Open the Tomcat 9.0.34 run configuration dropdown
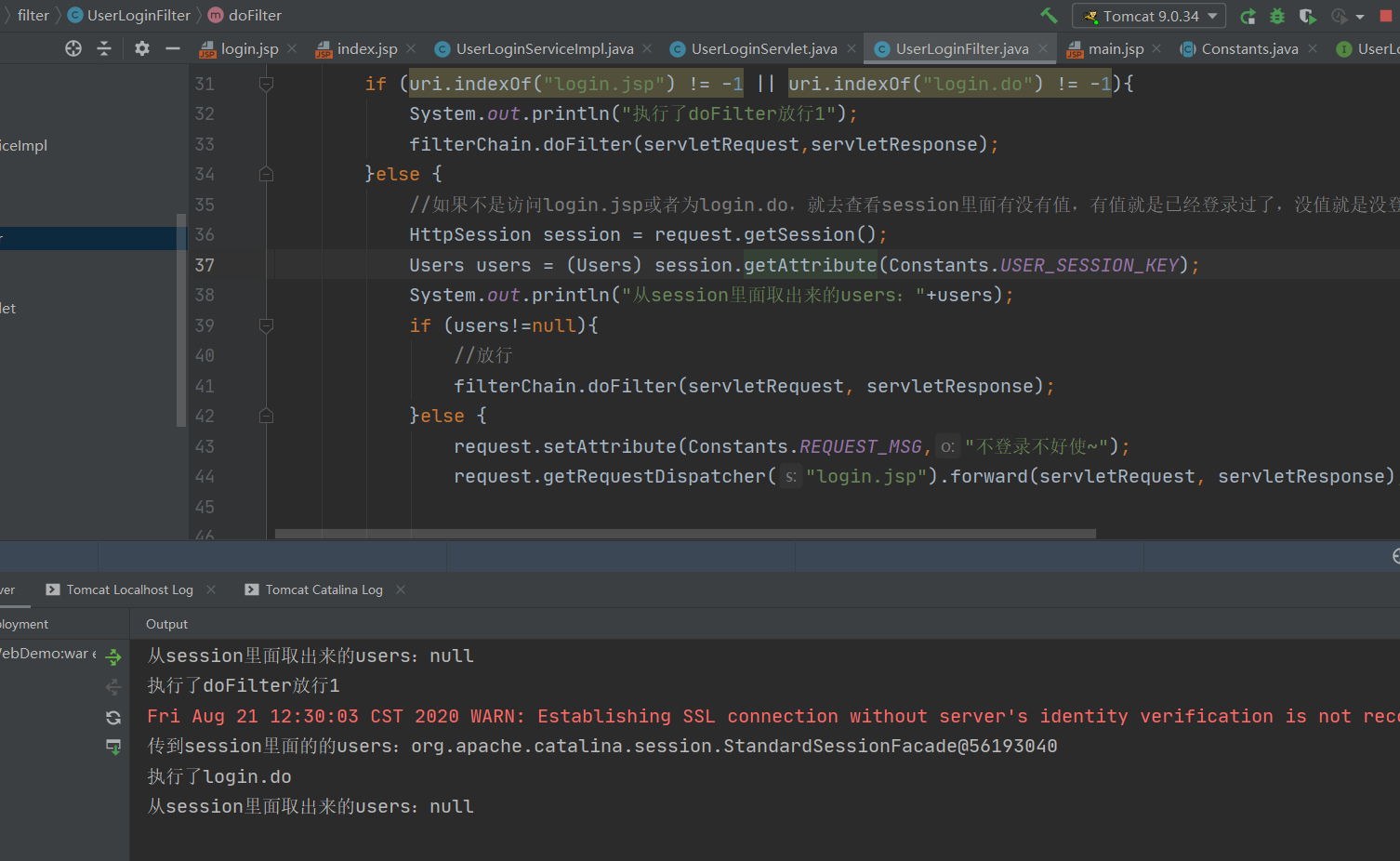The image size is (1400, 861). click(1149, 16)
